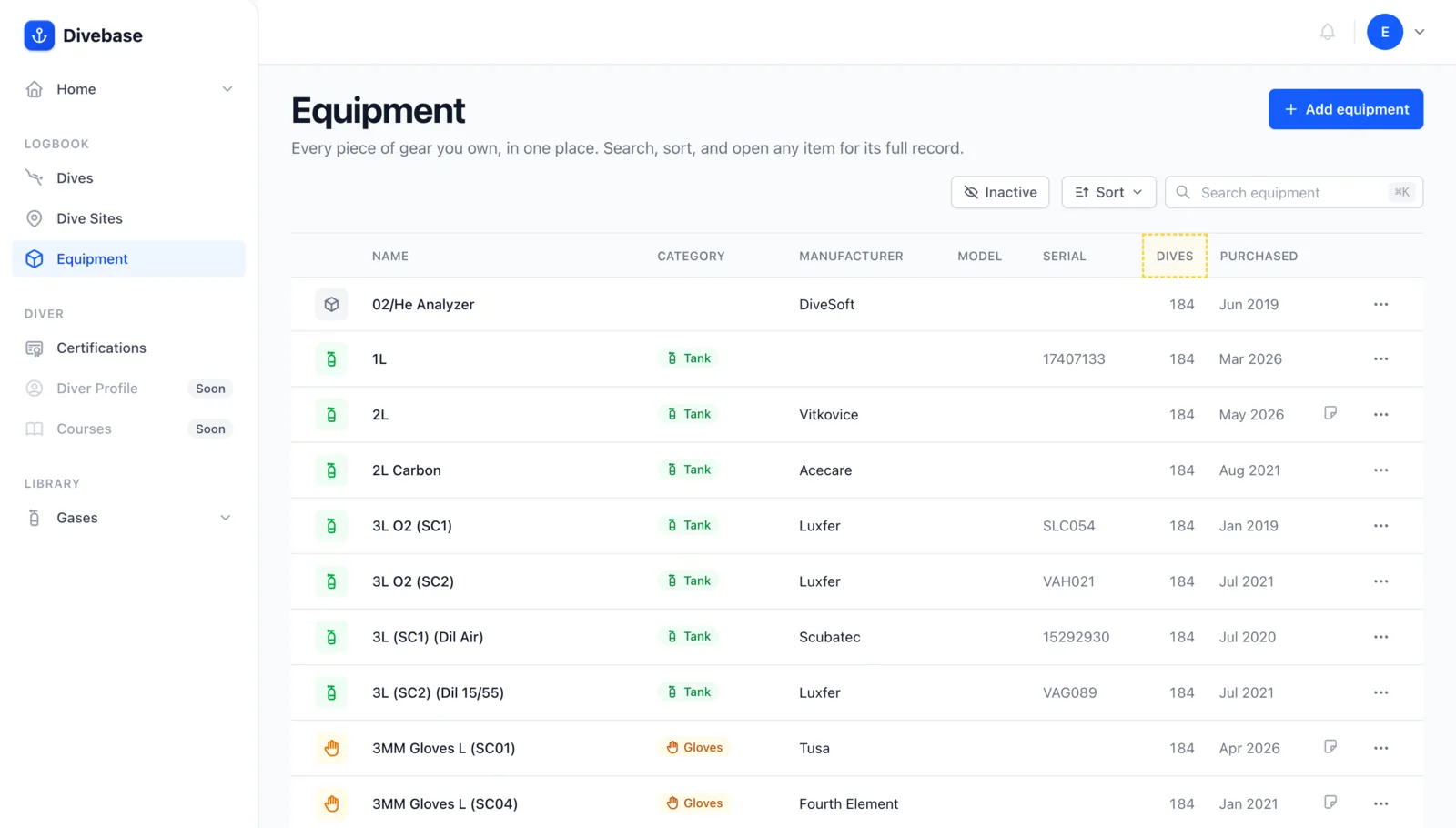Click the notification bell icon
The height and width of the screenshot is (828, 1456).
point(1328,32)
